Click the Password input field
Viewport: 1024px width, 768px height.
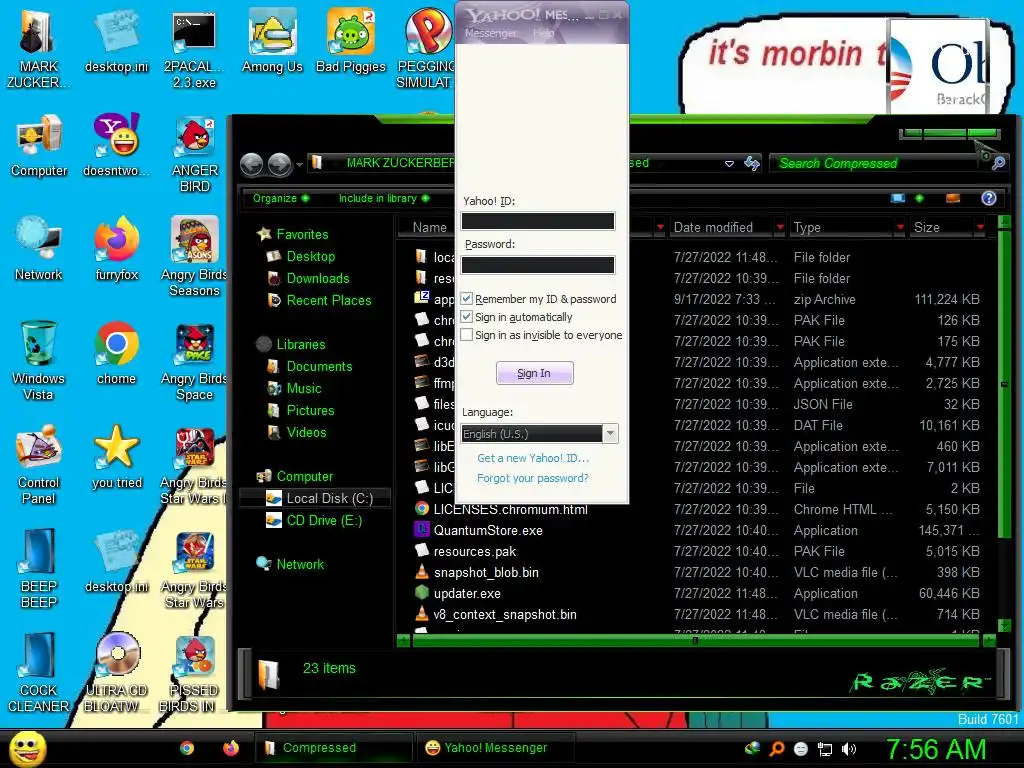[538, 264]
